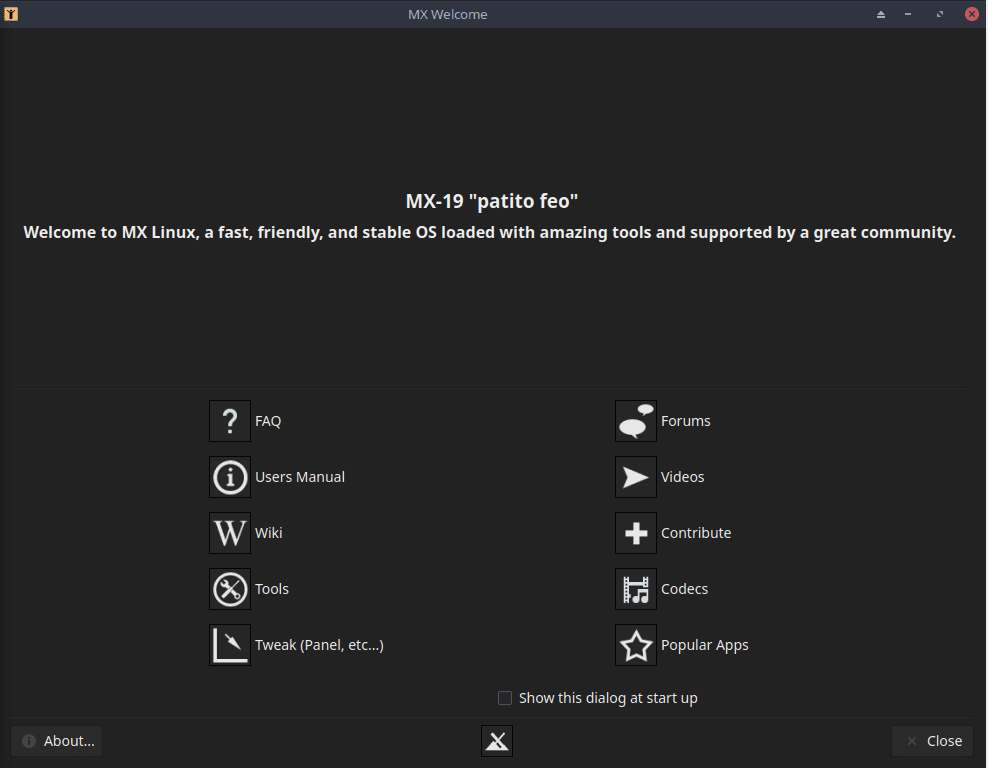Image resolution: width=988 pixels, height=768 pixels.
Task: Click the Videos arrow icon
Action: pos(636,477)
